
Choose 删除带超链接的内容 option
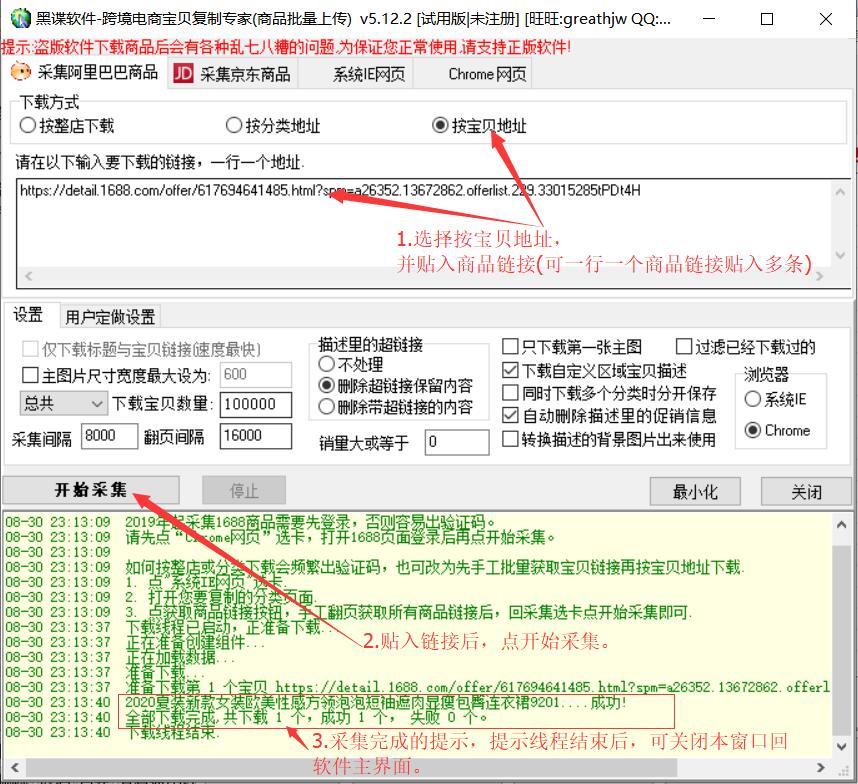[396, 407]
